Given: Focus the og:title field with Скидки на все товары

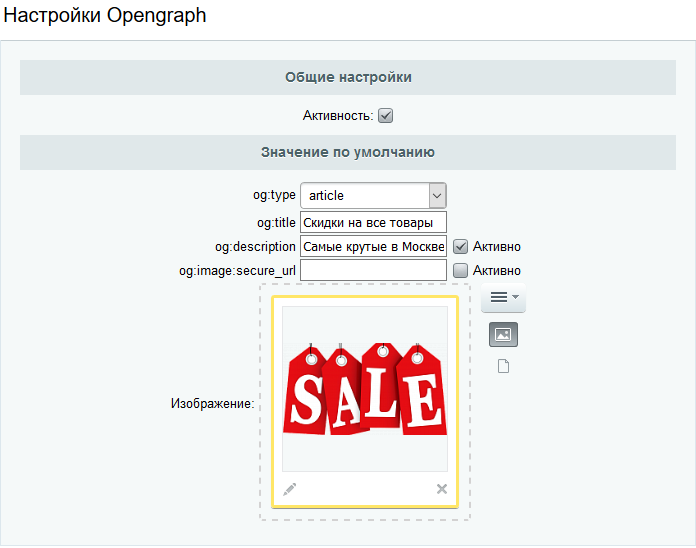Looking at the screenshot, I should tap(373, 222).
